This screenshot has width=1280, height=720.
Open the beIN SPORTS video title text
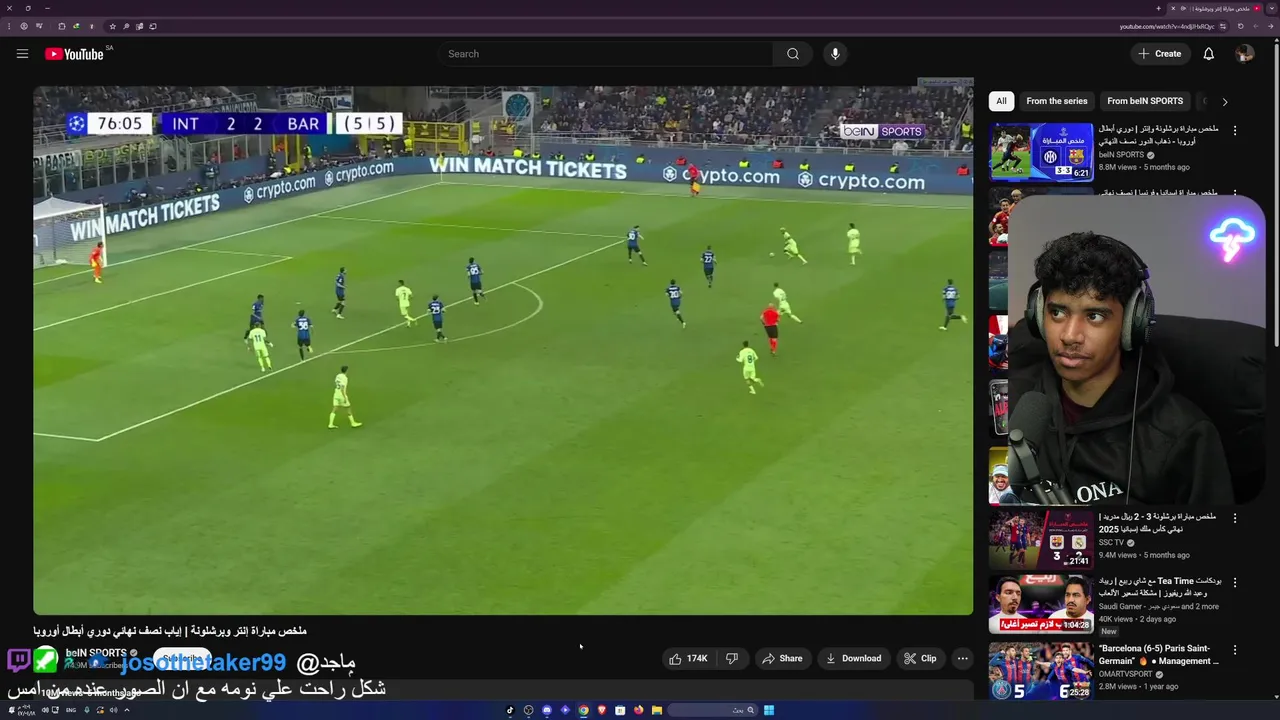(170, 631)
